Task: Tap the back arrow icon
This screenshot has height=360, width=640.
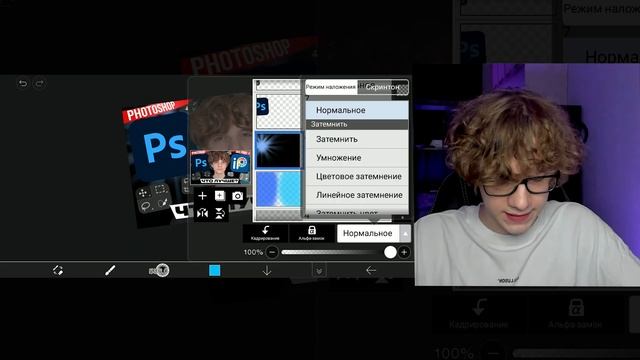Action: [371, 270]
